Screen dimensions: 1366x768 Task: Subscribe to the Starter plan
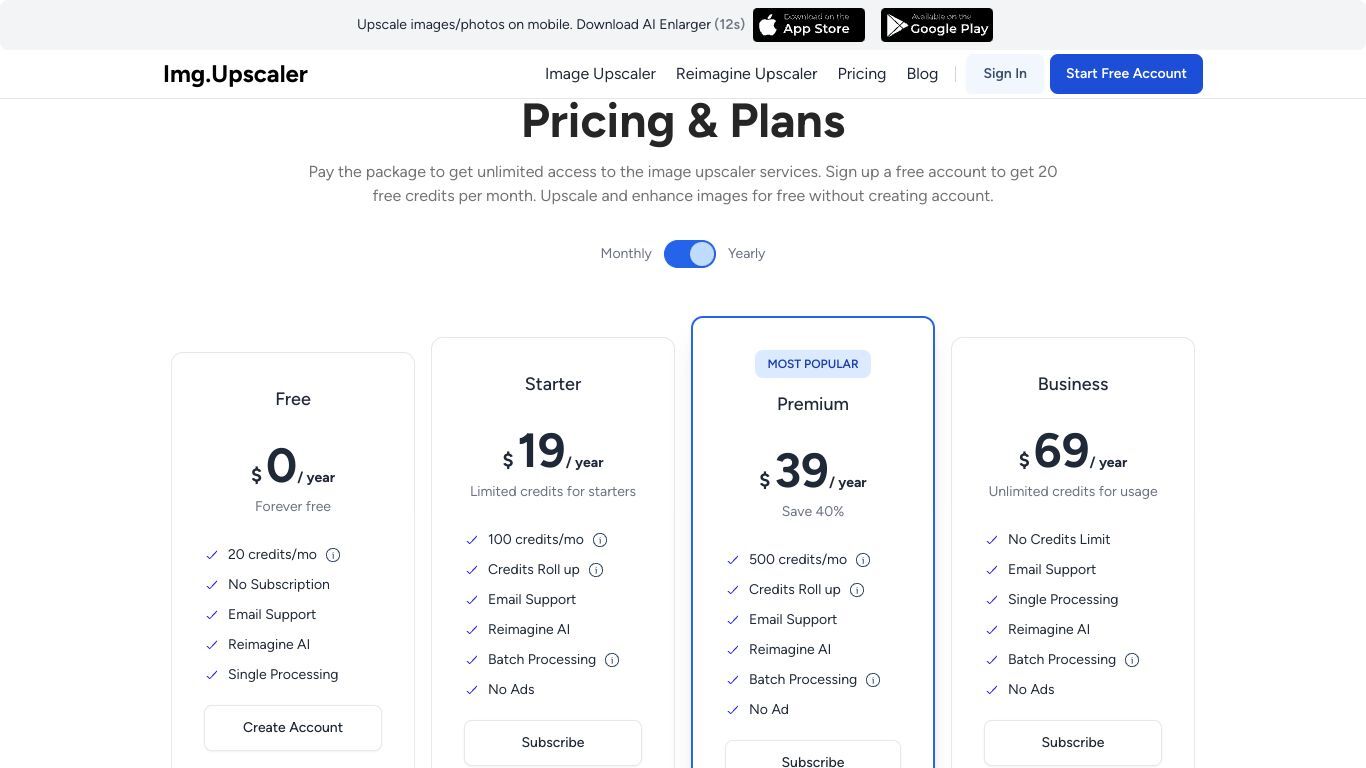pyautogui.click(x=553, y=743)
